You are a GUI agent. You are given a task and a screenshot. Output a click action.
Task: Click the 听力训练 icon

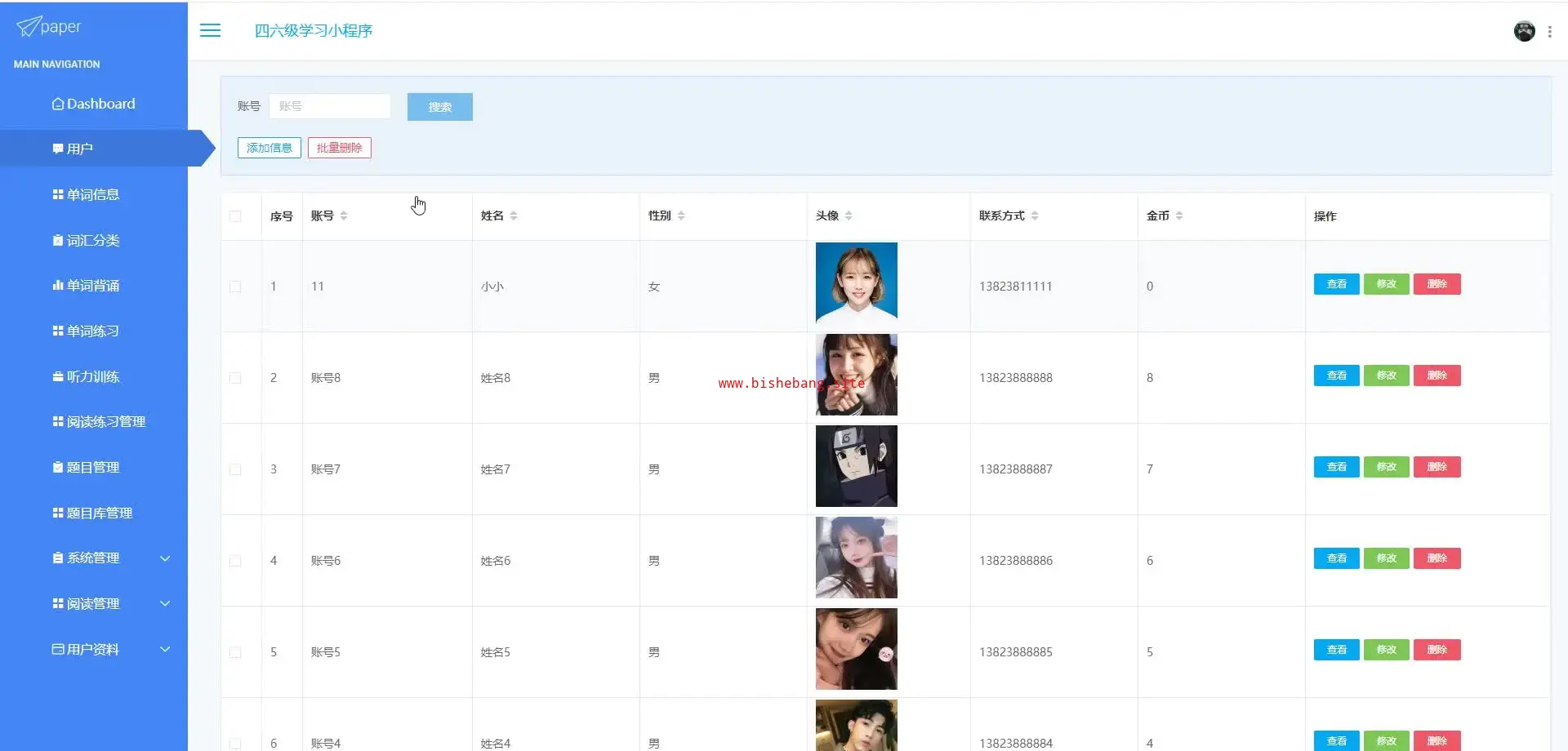pyautogui.click(x=58, y=376)
